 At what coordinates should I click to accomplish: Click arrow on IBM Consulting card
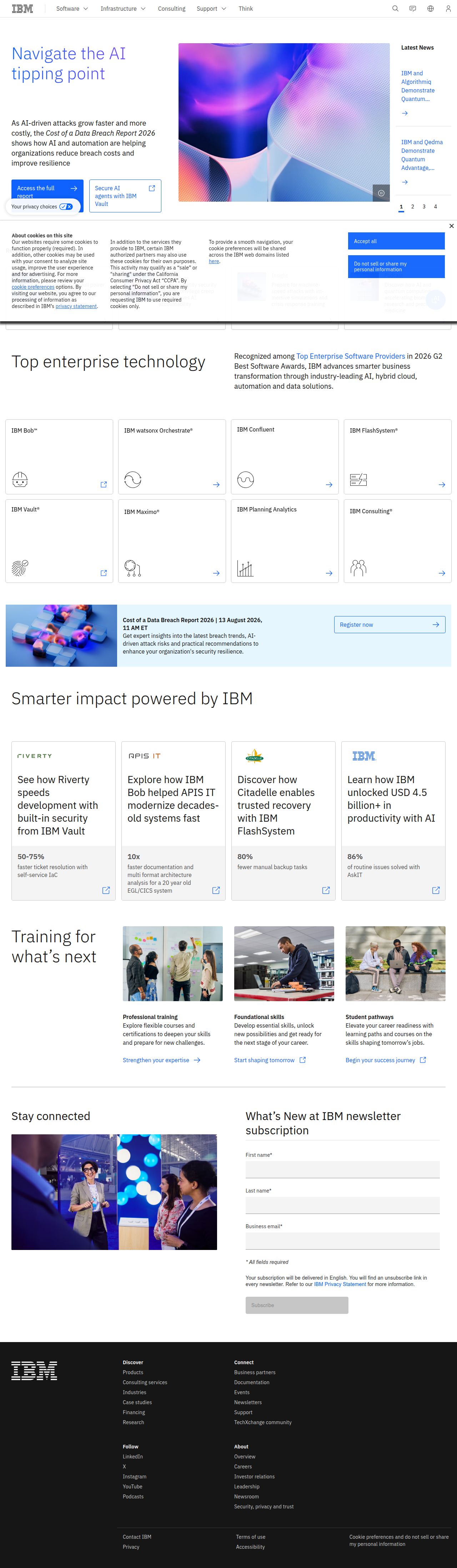point(442,573)
